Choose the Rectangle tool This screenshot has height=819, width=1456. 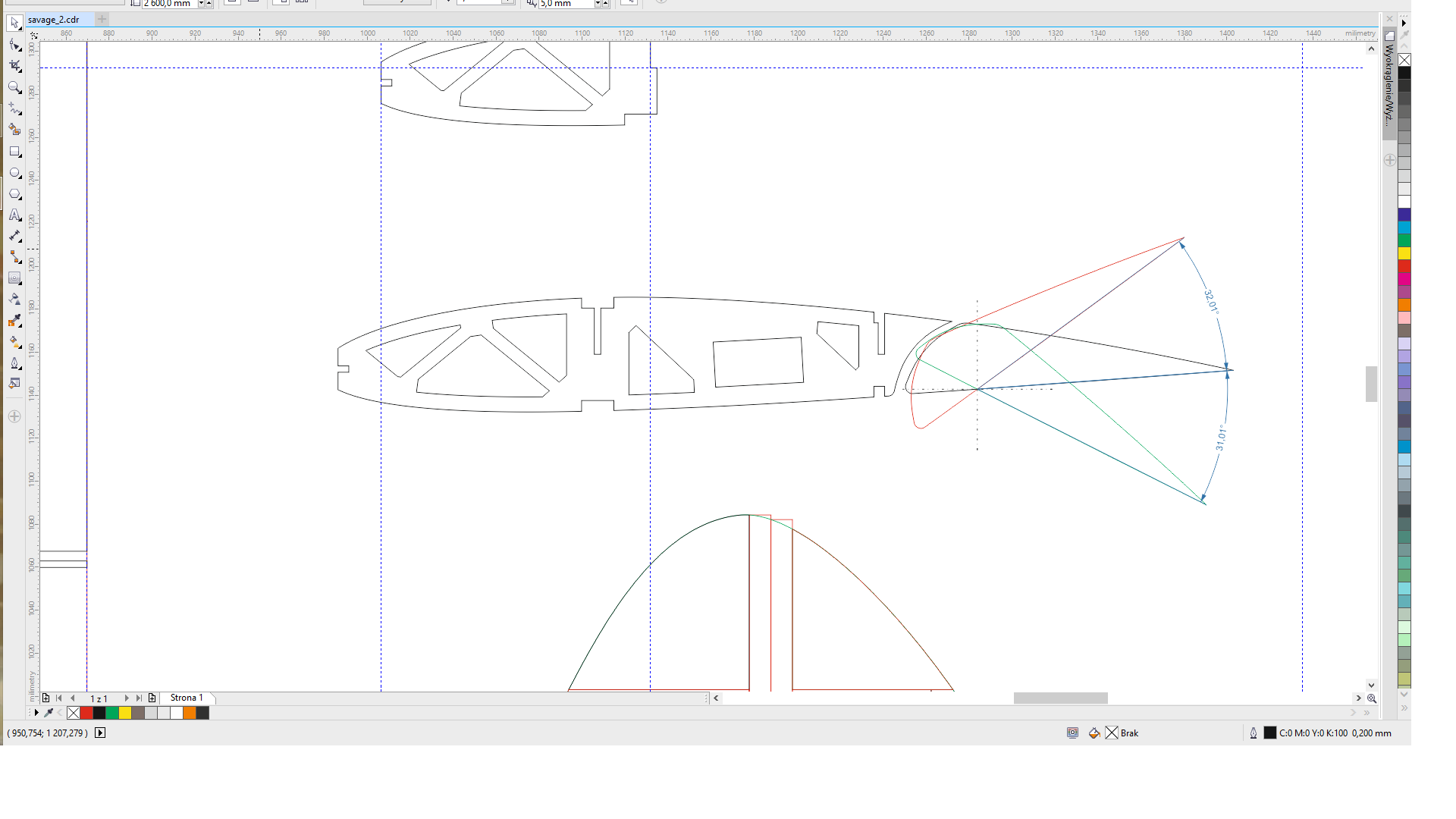tap(14, 152)
